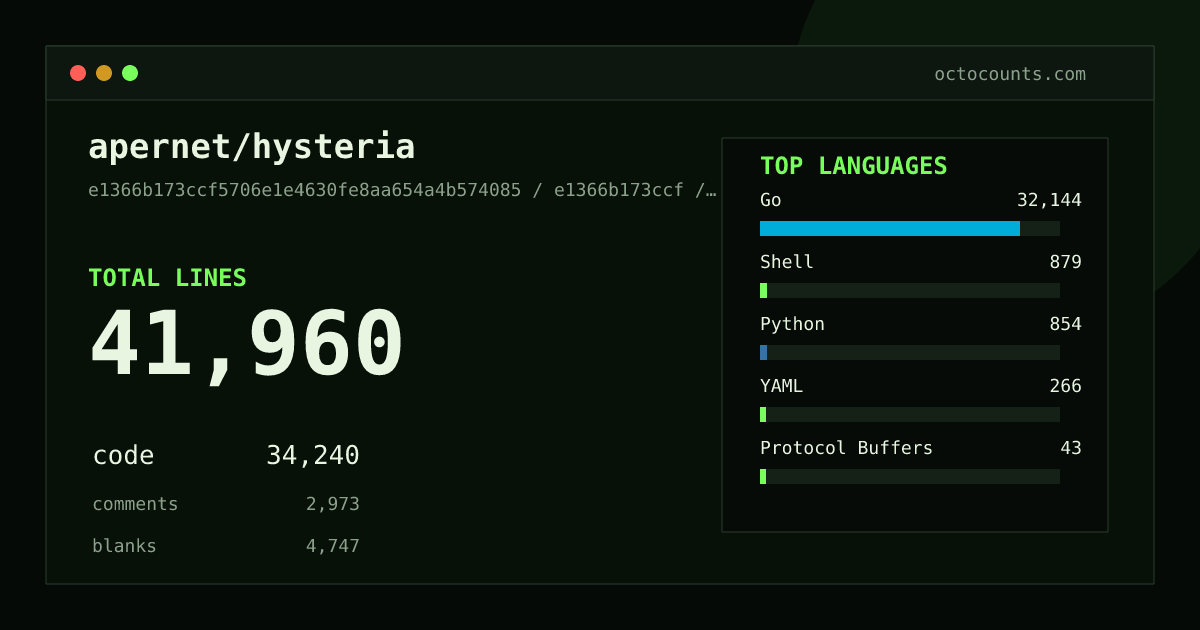Click the comments row label
1200x630 pixels.
coord(135,504)
